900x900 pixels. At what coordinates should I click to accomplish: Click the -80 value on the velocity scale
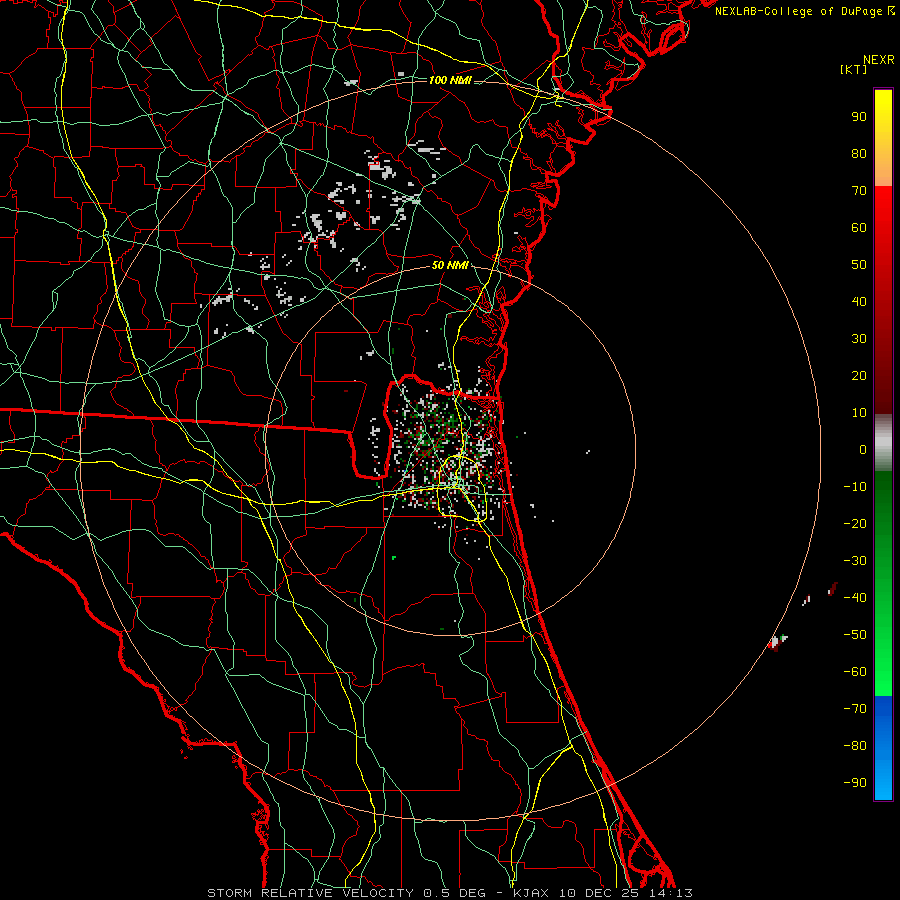pos(855,746)
